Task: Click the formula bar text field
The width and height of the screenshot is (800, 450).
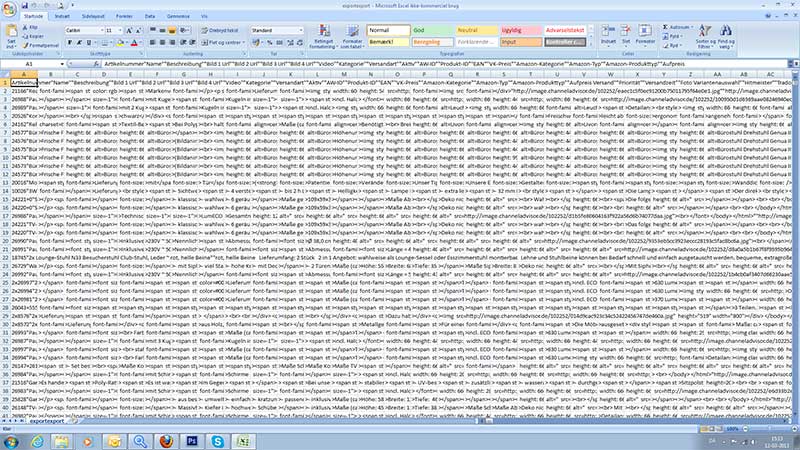Action: click(x=444, y=64)
